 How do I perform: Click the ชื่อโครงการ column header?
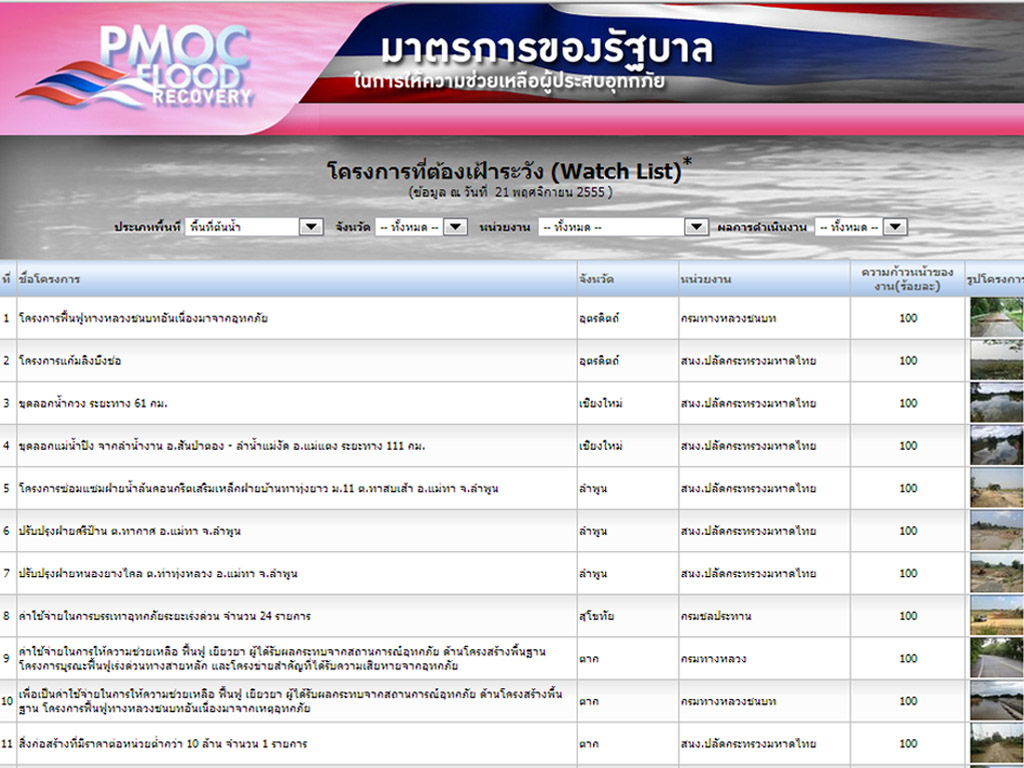(x=50, y=279)
